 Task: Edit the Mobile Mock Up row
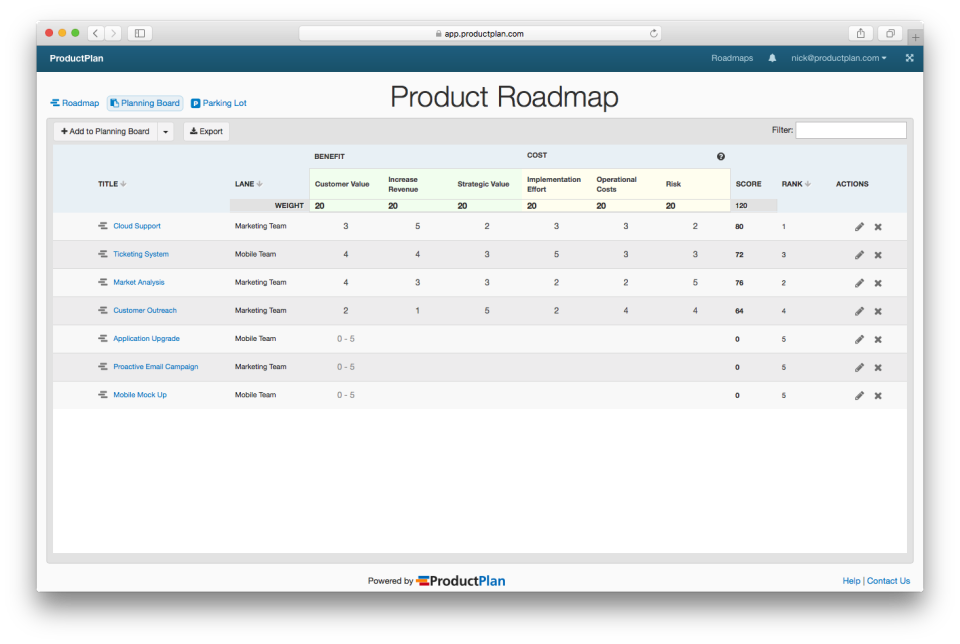click(859, 395)
